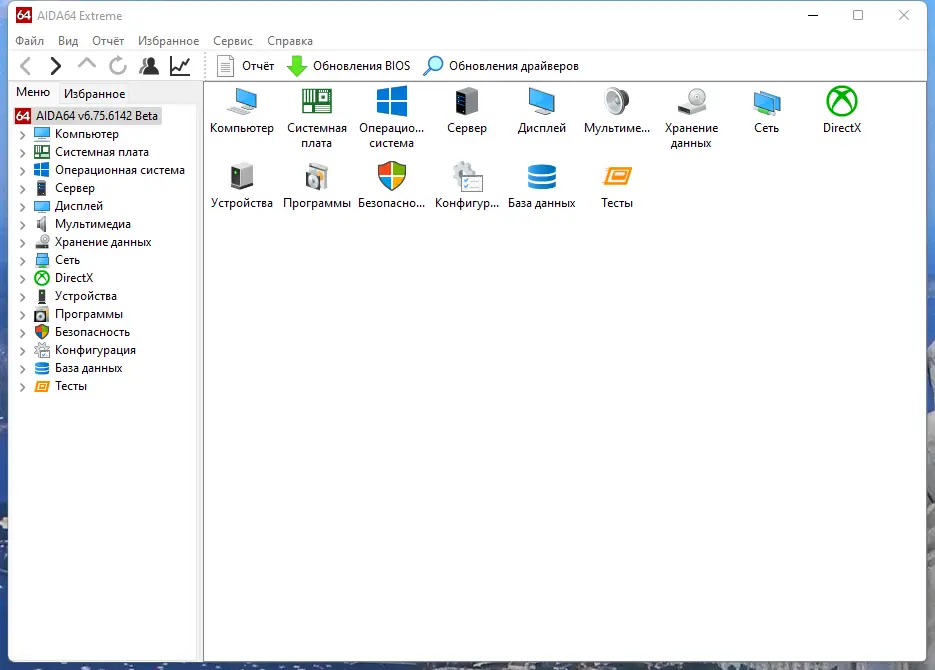Expand the Хранение данных tree node chevron
935x670 pixels.
[23, 243]
